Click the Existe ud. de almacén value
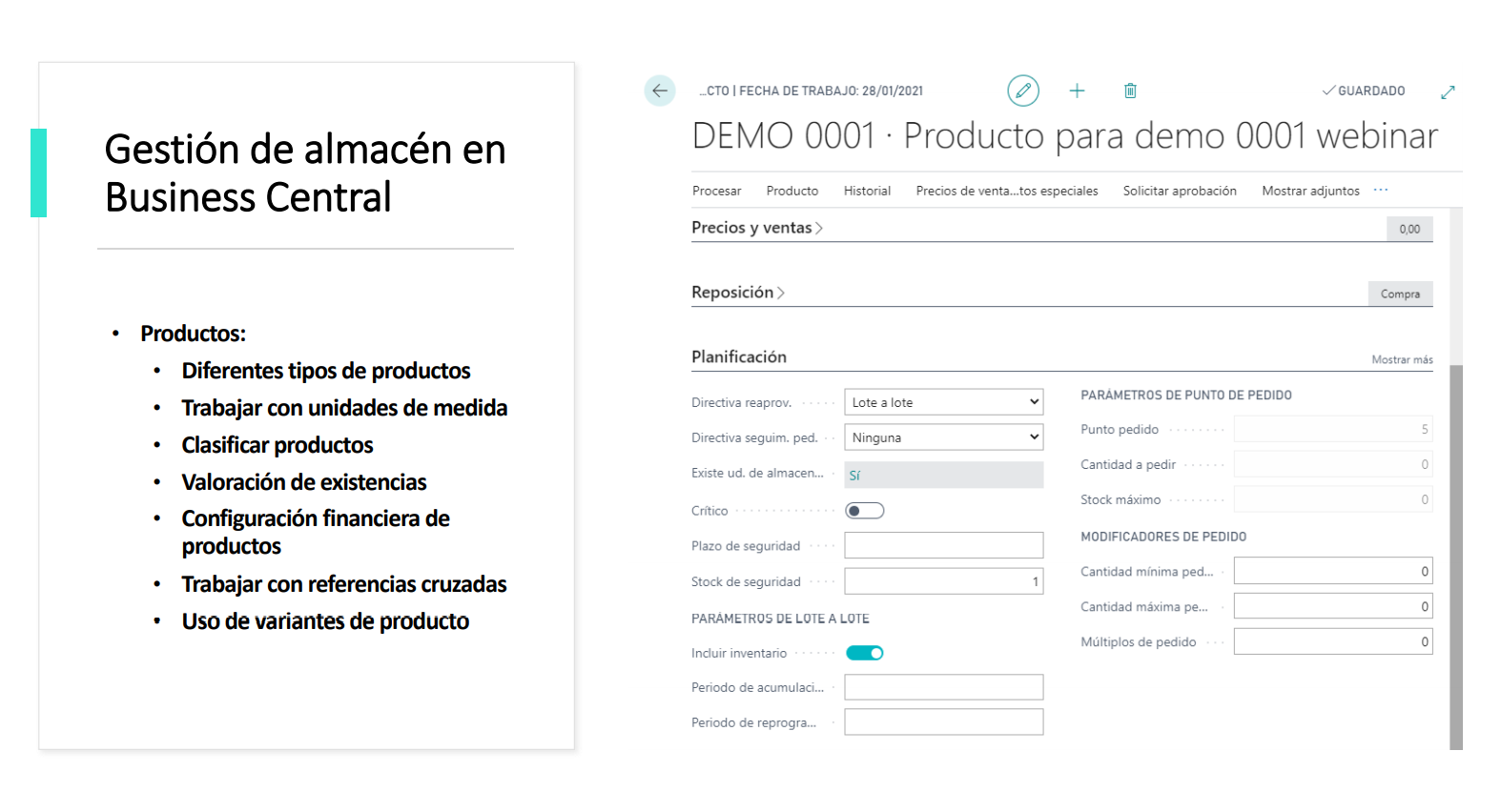The width and height of the screenshot is (1501, 812). pos(944,475)
